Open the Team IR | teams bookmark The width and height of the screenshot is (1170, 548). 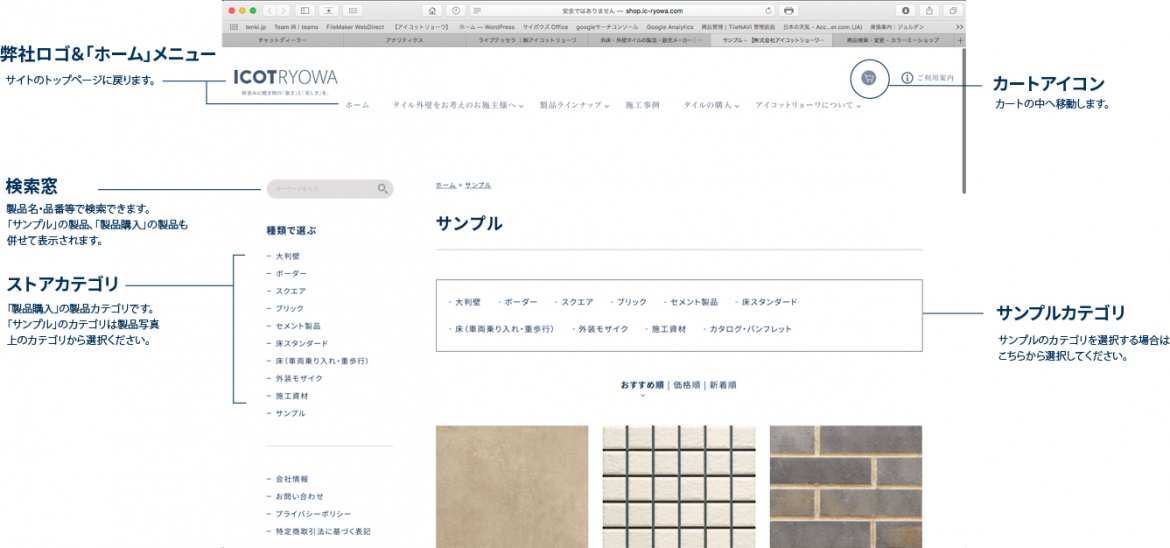click(296, 27)
